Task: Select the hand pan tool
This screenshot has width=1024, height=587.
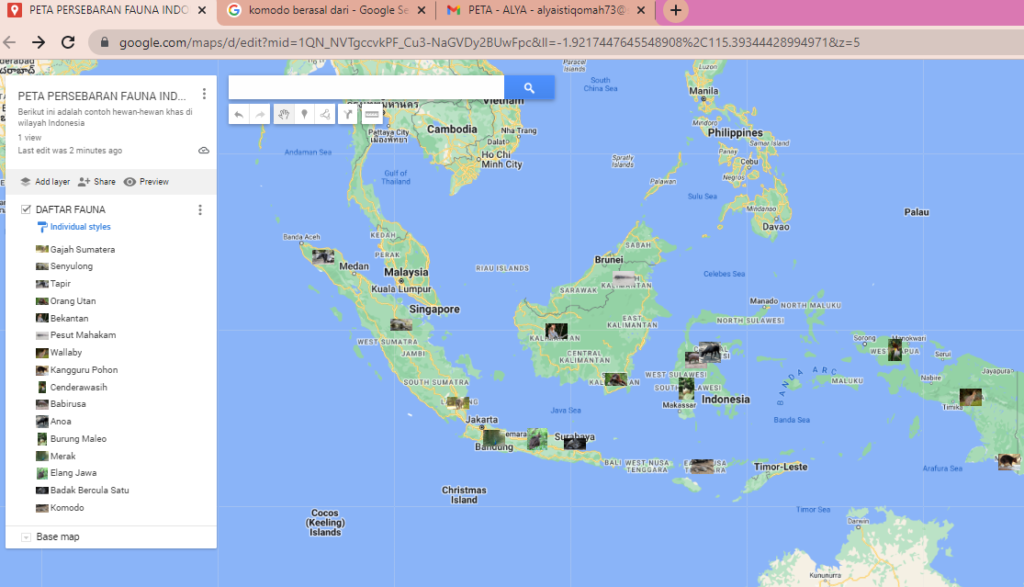Action: tap(283, 115)
